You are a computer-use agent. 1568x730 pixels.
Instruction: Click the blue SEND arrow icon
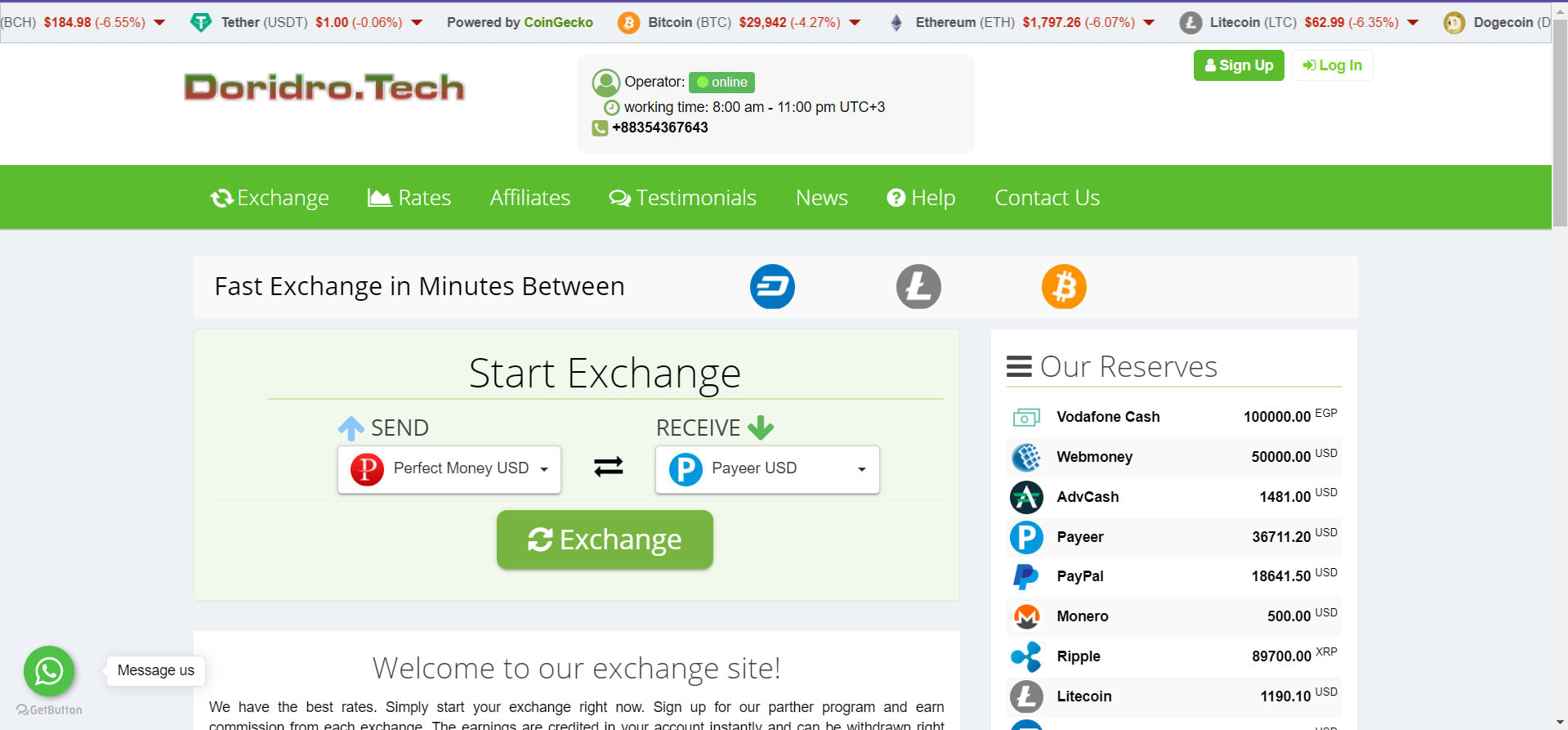coord(351,428)
